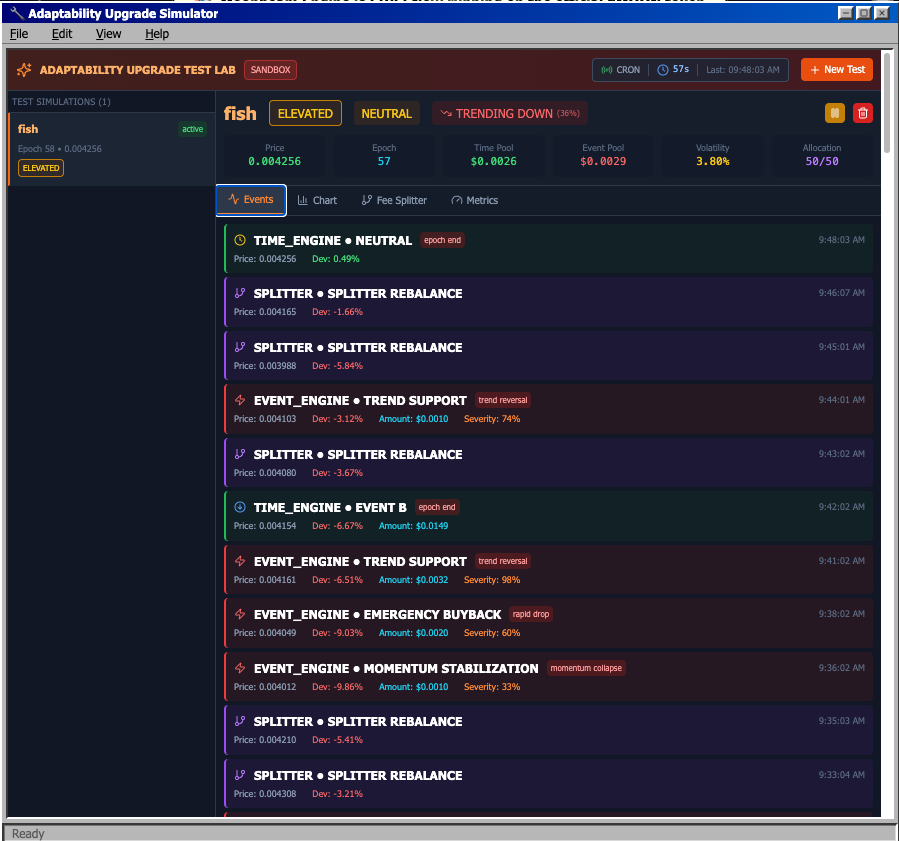
Task: Click the Ready status bar text
Action: pyautogui.click(x=28, y=834)
